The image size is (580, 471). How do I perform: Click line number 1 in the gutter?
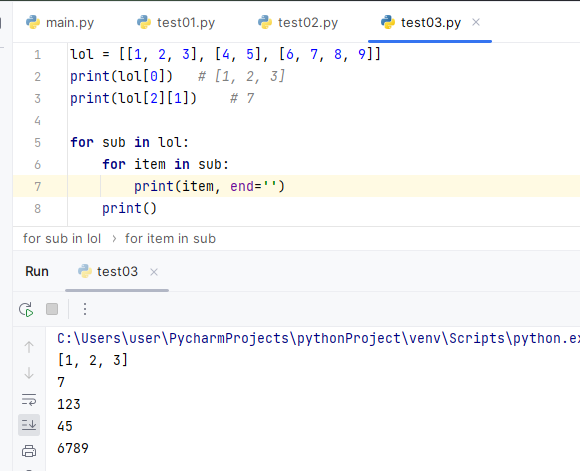click(x=37, y=55)
